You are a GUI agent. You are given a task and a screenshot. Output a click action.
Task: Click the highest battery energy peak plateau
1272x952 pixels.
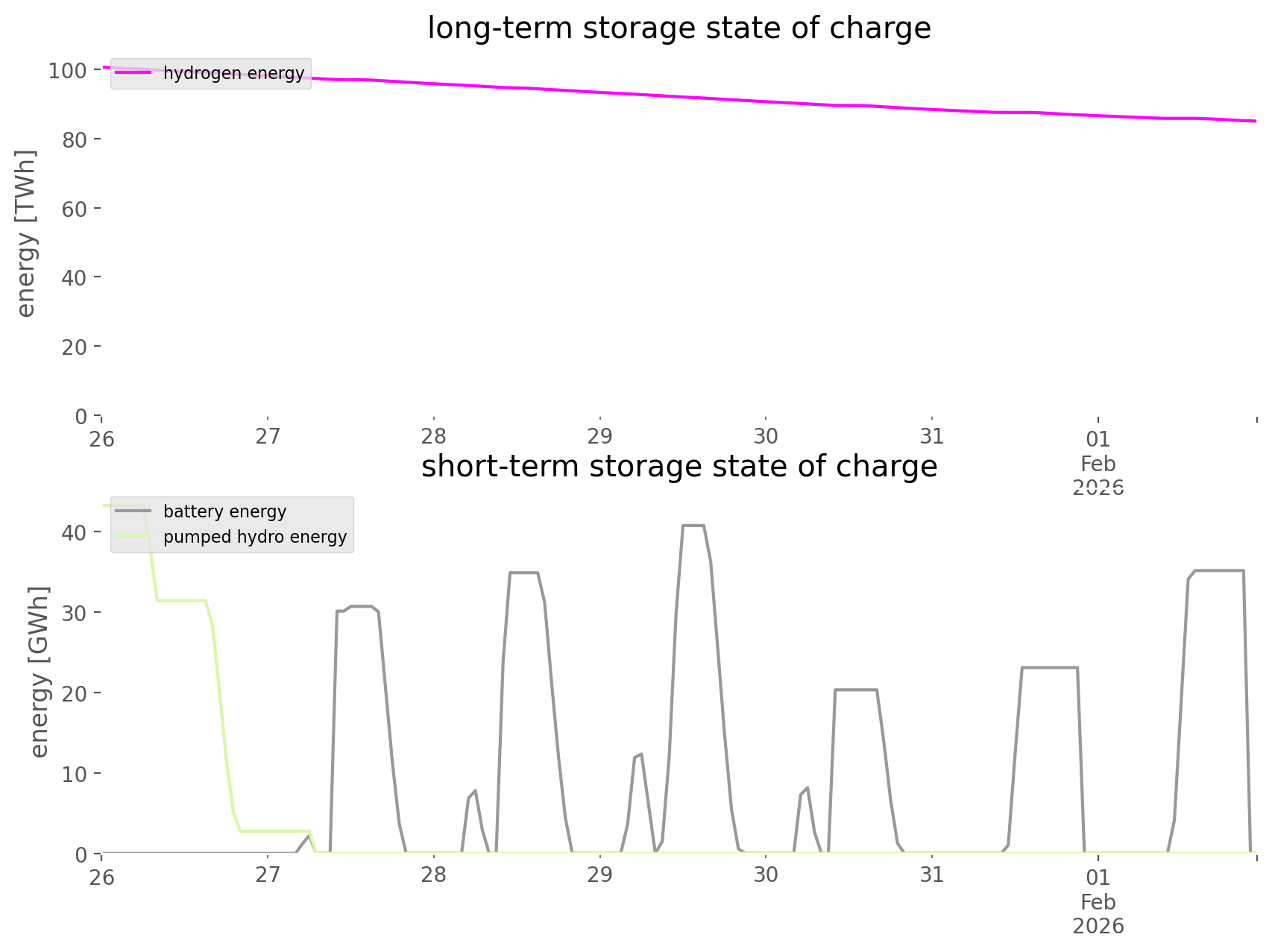pyautogui.click(x=693, y=526)
